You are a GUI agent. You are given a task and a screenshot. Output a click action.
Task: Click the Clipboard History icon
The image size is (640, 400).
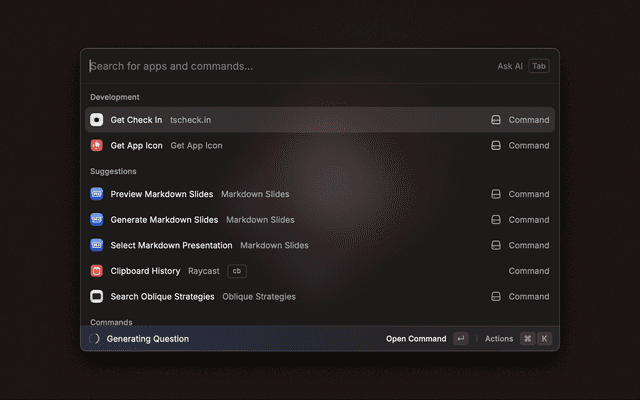[97, 271]
